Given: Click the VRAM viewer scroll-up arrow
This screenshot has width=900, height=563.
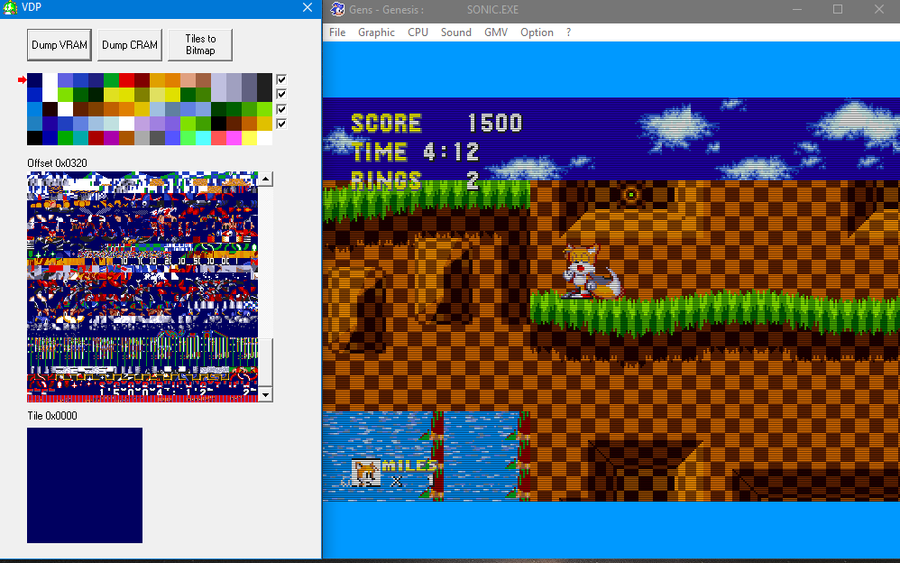Looking at the screenshot, I should click(x=265, y=179).
